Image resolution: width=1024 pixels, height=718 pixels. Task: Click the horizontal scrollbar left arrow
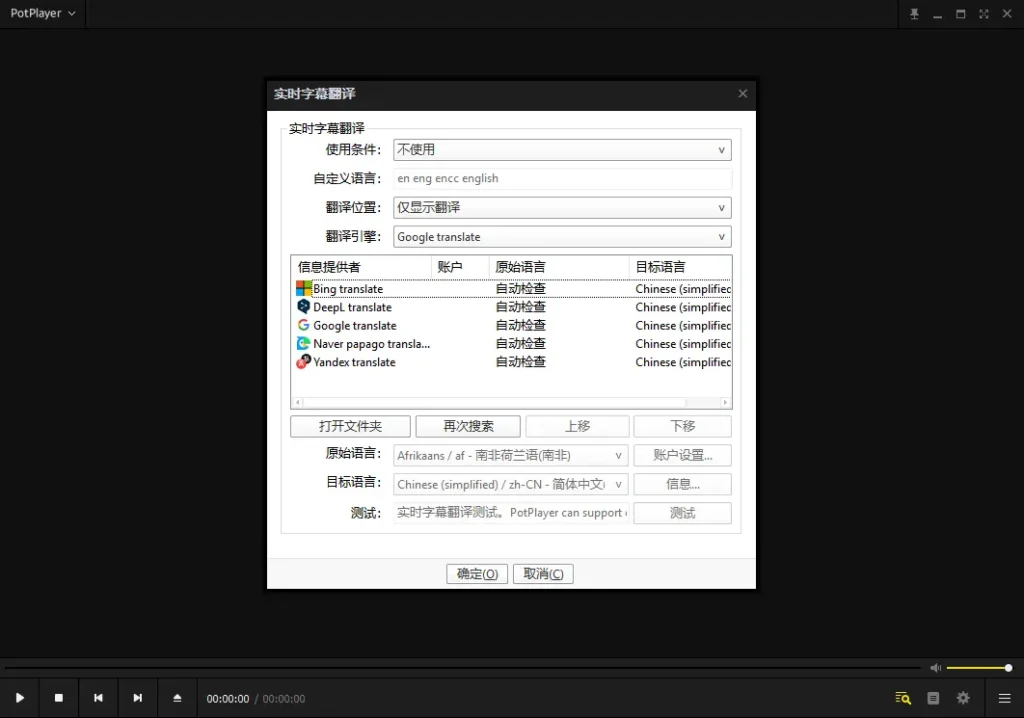tap(298, 402)
